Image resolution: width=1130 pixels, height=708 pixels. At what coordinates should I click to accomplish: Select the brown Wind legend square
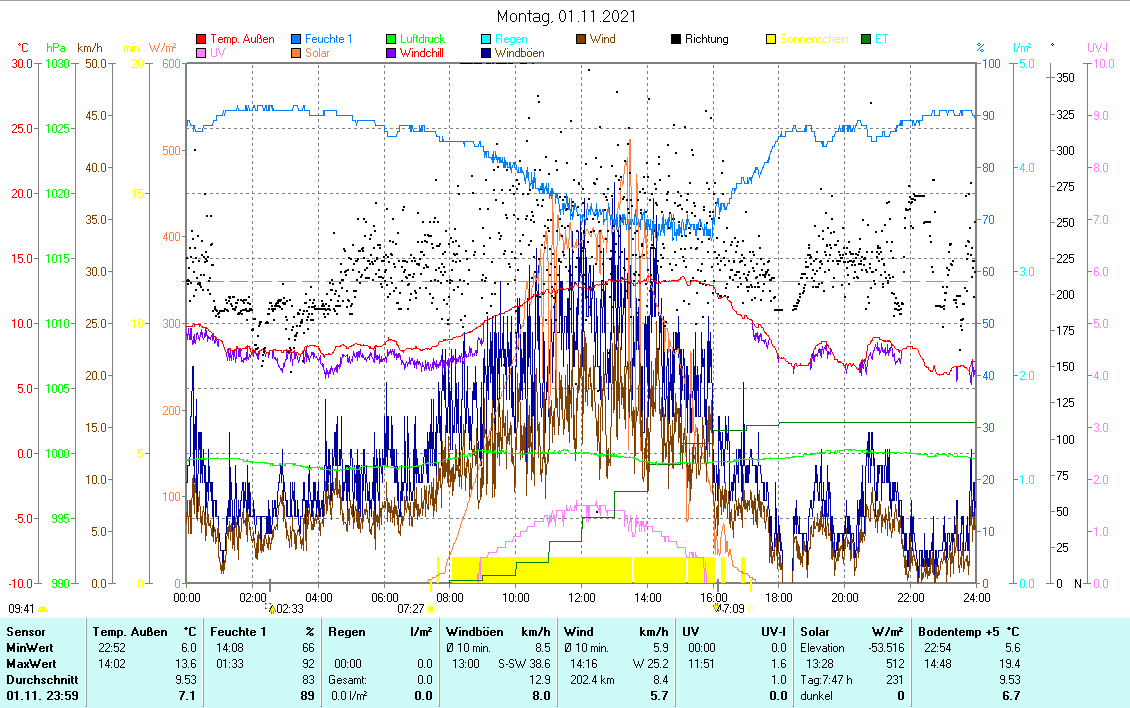coord(582,40)
